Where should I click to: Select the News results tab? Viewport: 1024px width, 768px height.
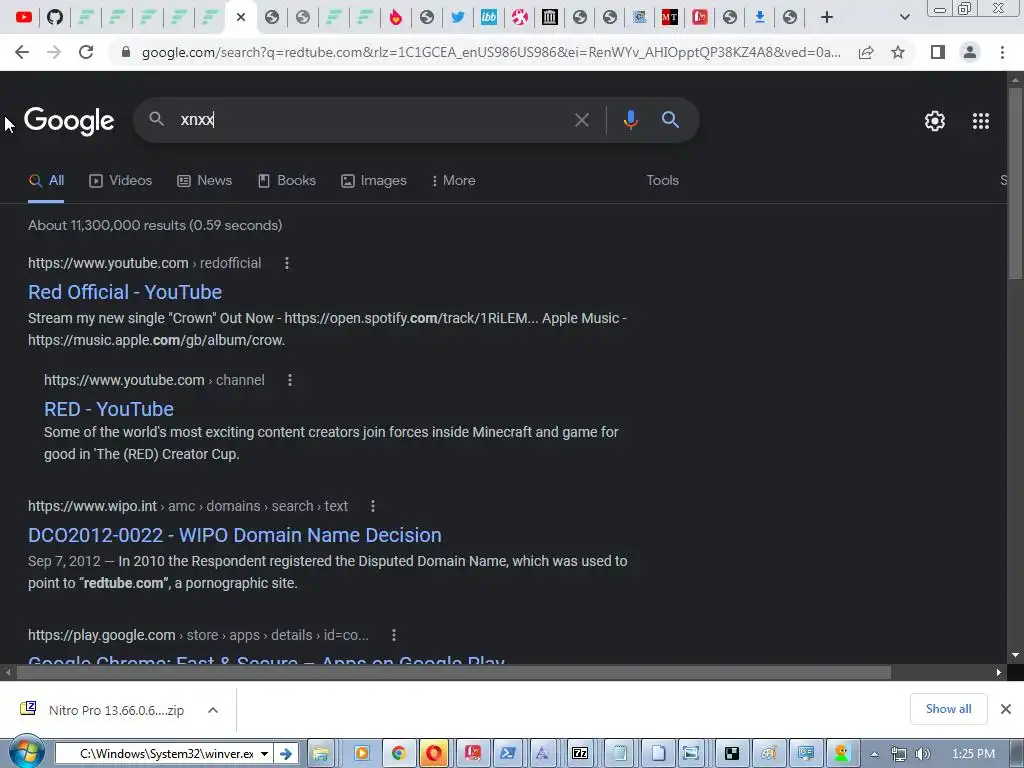204,181
